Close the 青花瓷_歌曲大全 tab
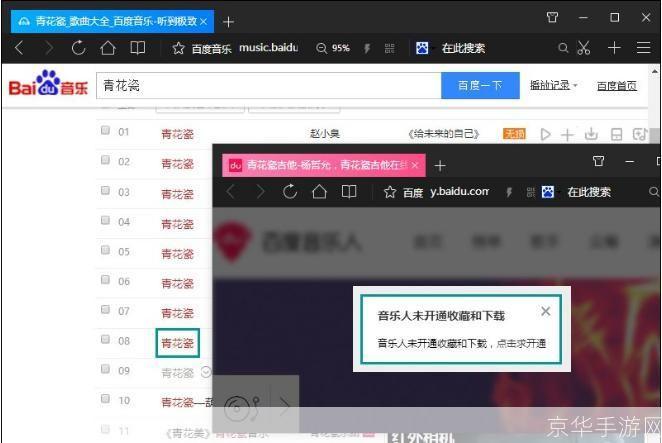Viewport: 662px width, 443px height. tap(203, 21)
